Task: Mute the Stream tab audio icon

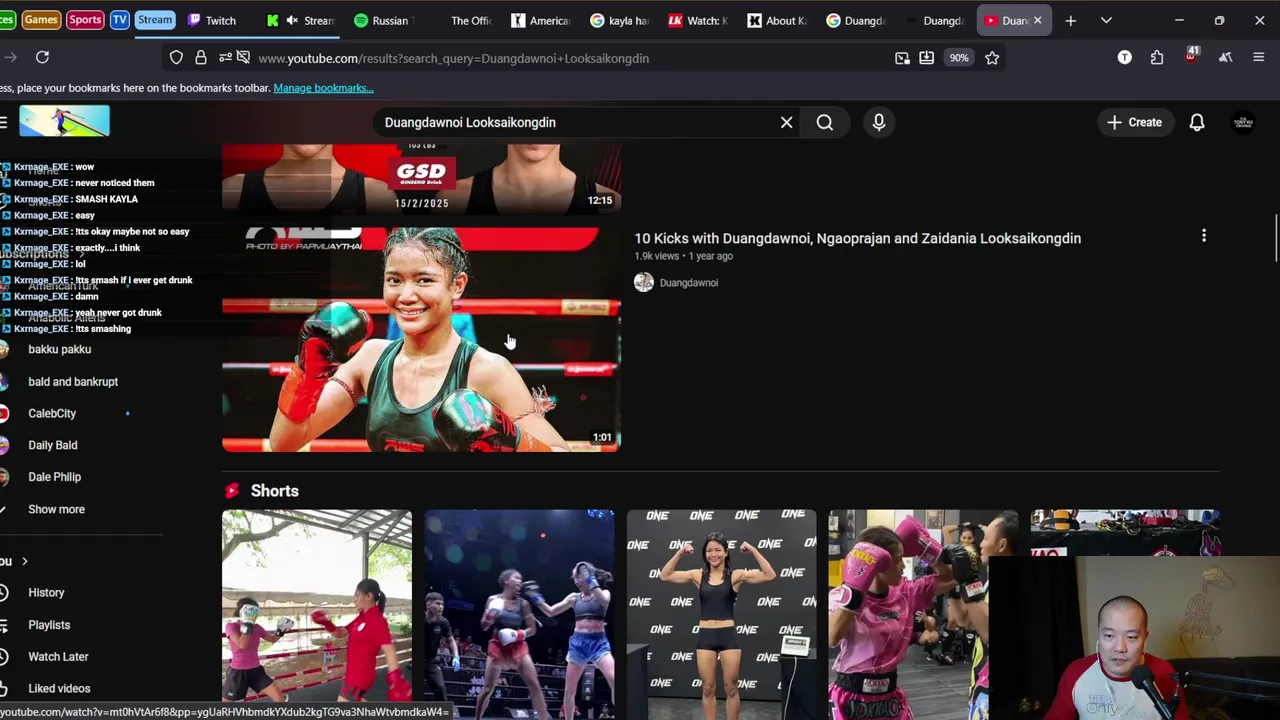Action: (292, 20)
